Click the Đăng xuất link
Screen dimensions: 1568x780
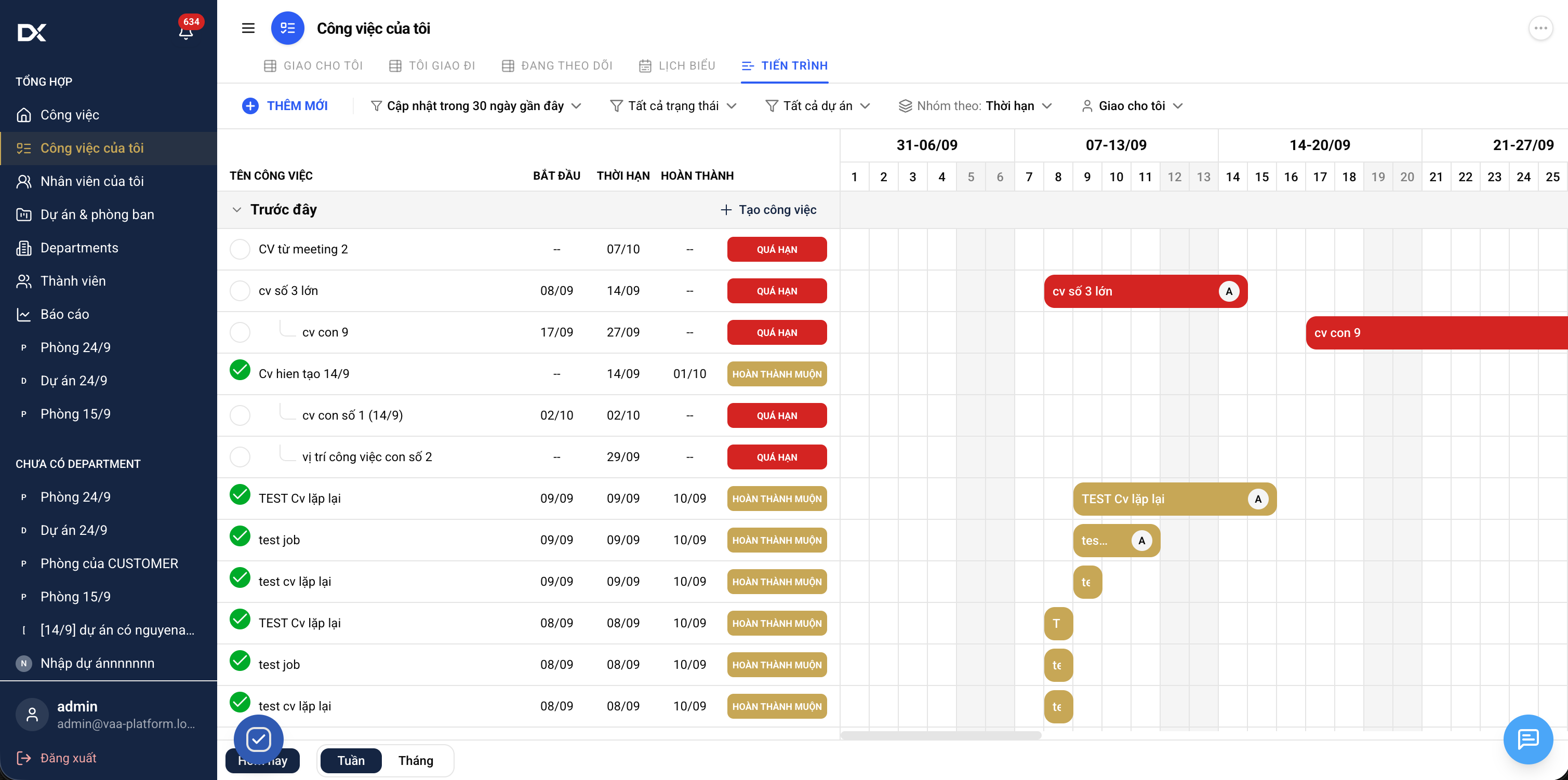[68, 758]
